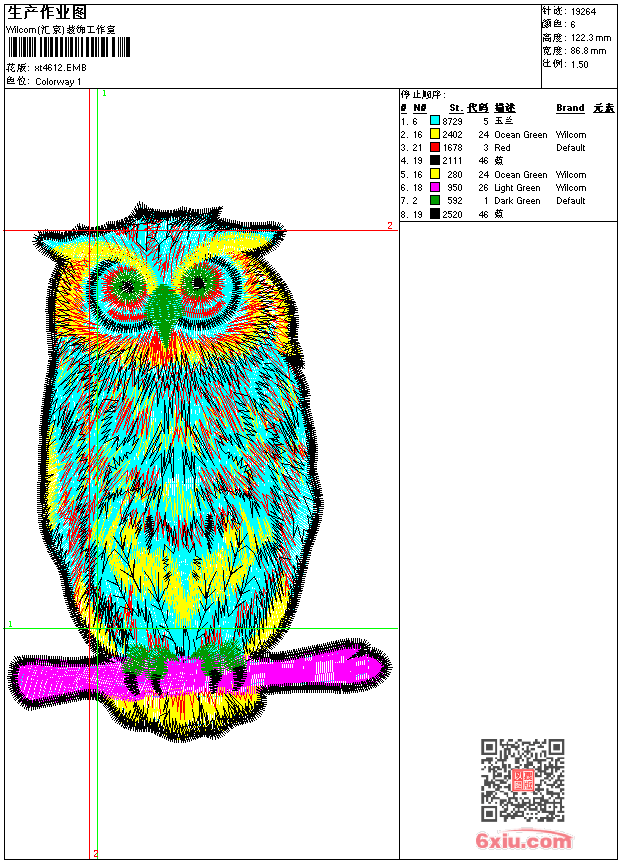Select the black swatch in stop 8

(435, 214)
